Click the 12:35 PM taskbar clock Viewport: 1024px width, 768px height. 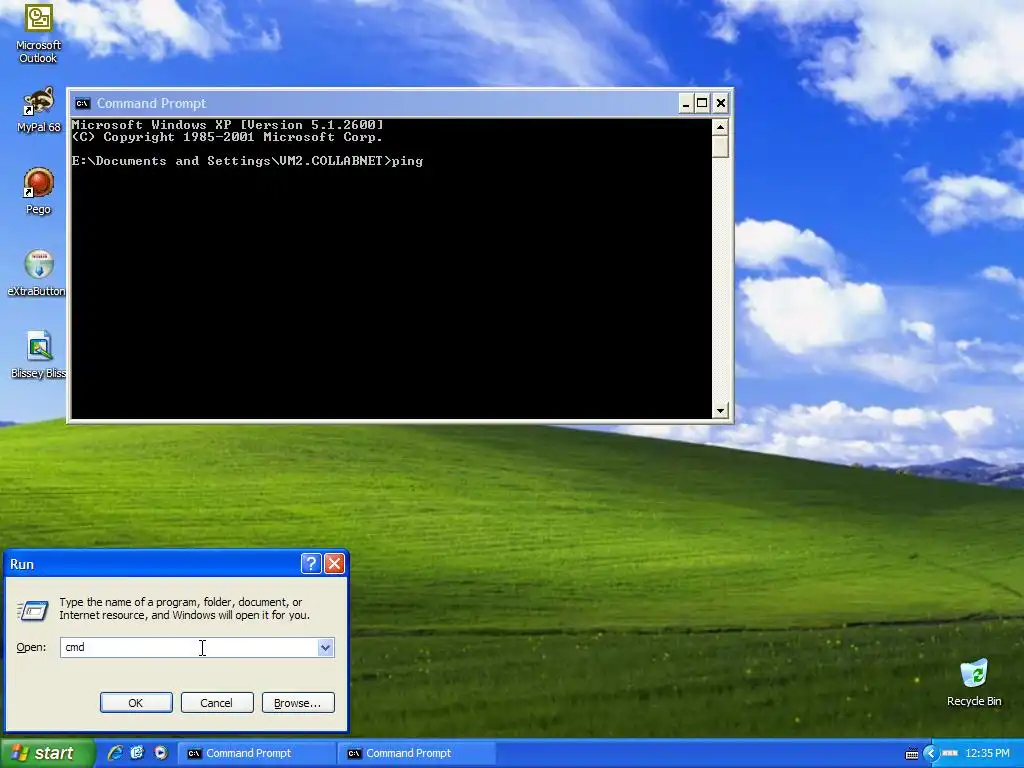click(987, 753)
